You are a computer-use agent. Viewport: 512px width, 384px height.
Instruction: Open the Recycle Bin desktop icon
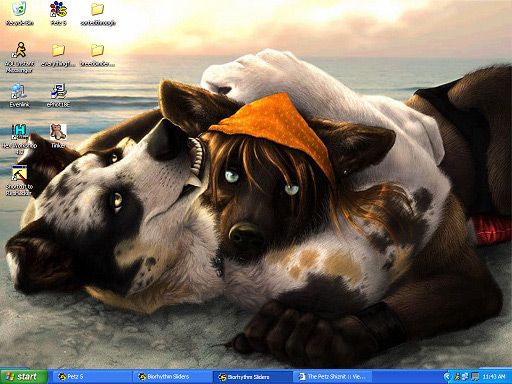[19, 13]
